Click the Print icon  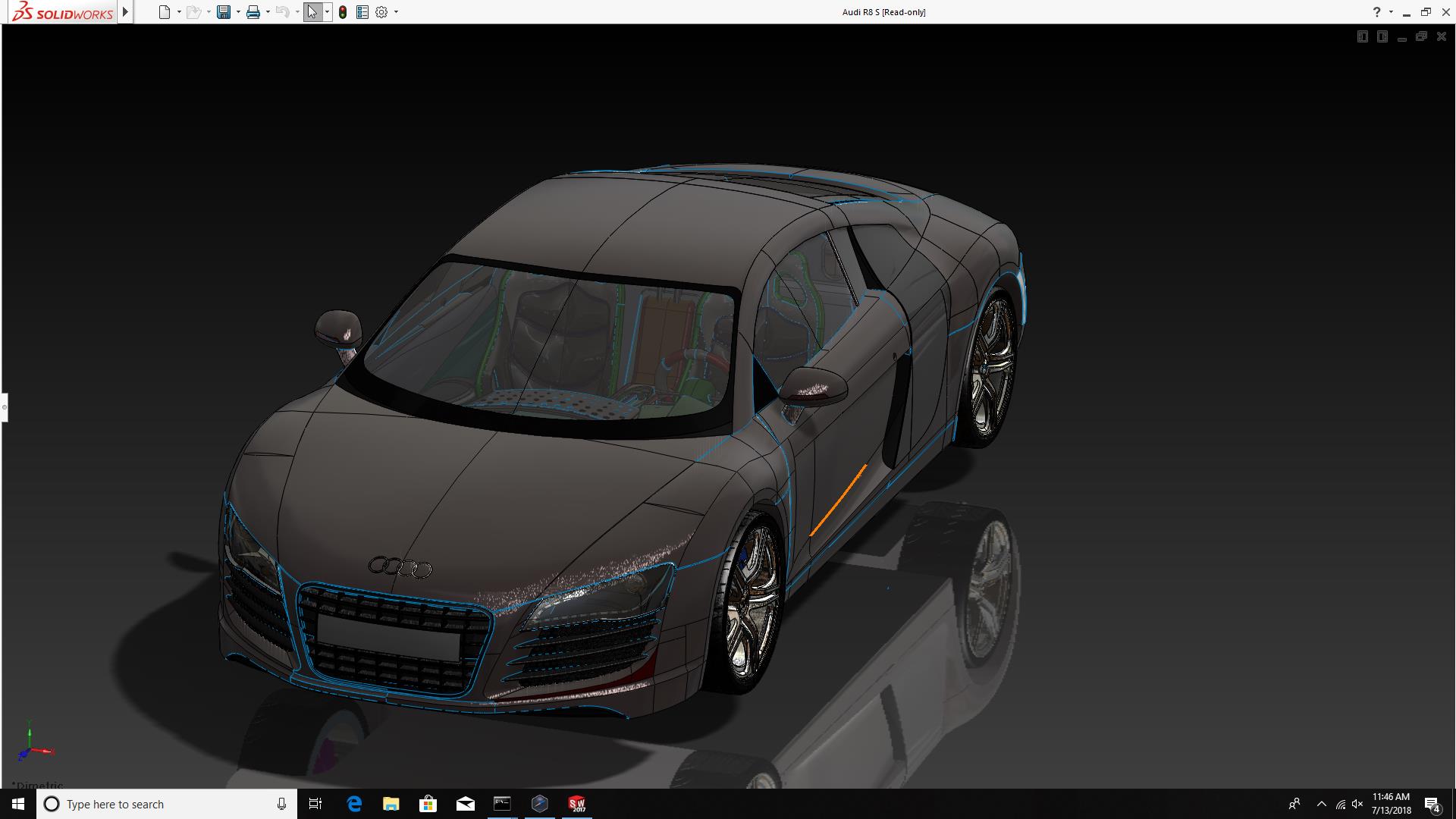click(x=253, y=12)
